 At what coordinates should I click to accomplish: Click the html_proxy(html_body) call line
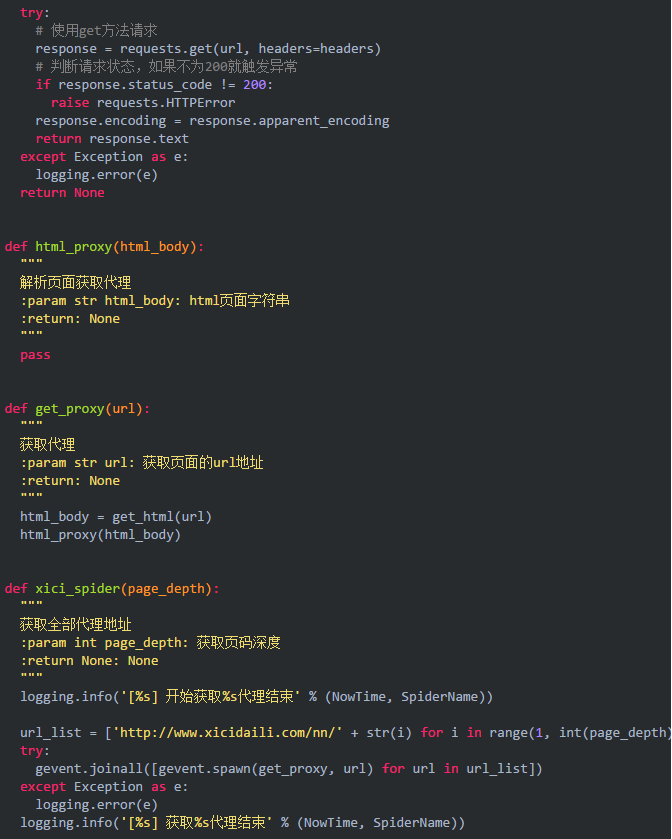tap(101, 535)
